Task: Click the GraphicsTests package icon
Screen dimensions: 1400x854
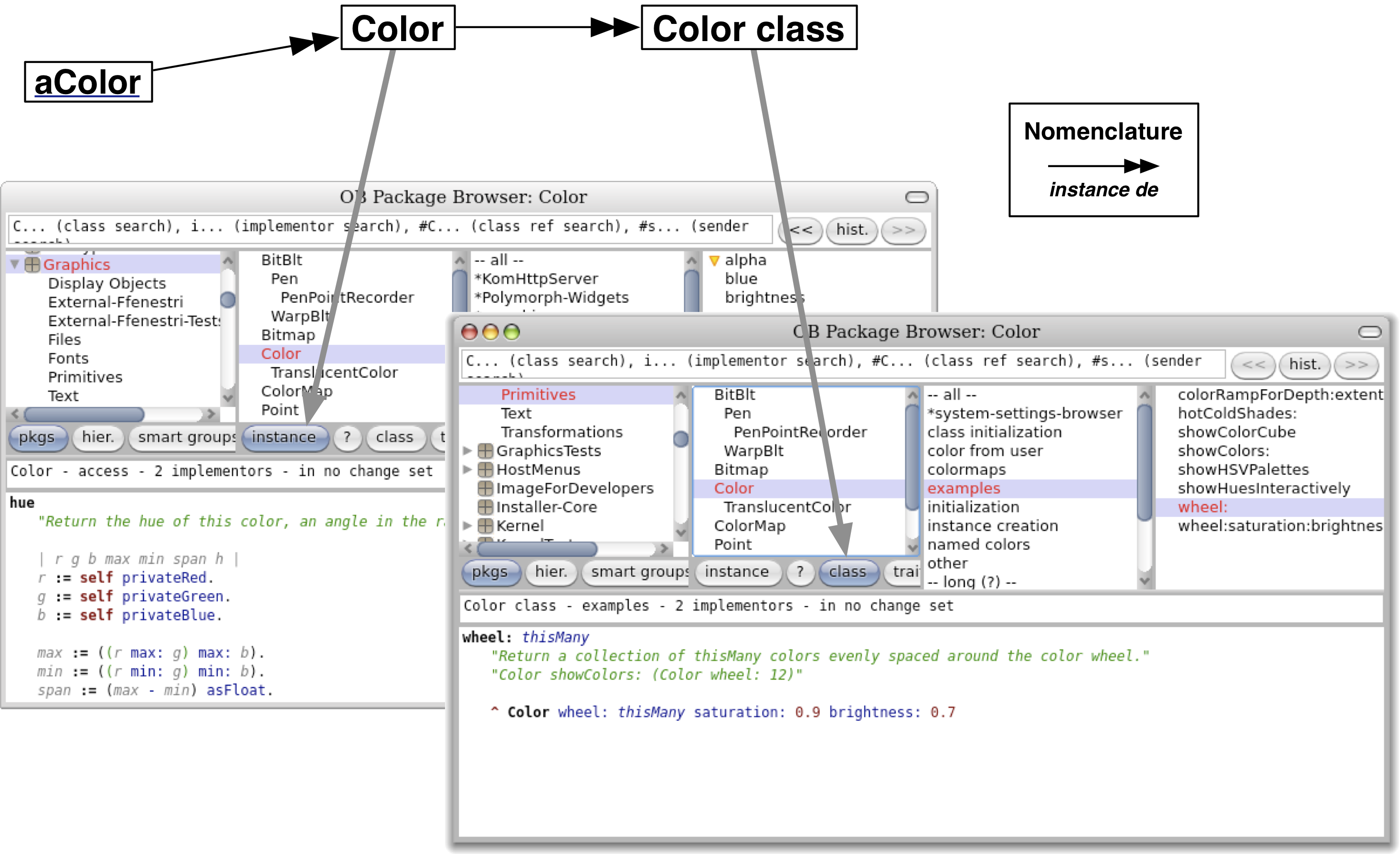Action: point(485,451)
